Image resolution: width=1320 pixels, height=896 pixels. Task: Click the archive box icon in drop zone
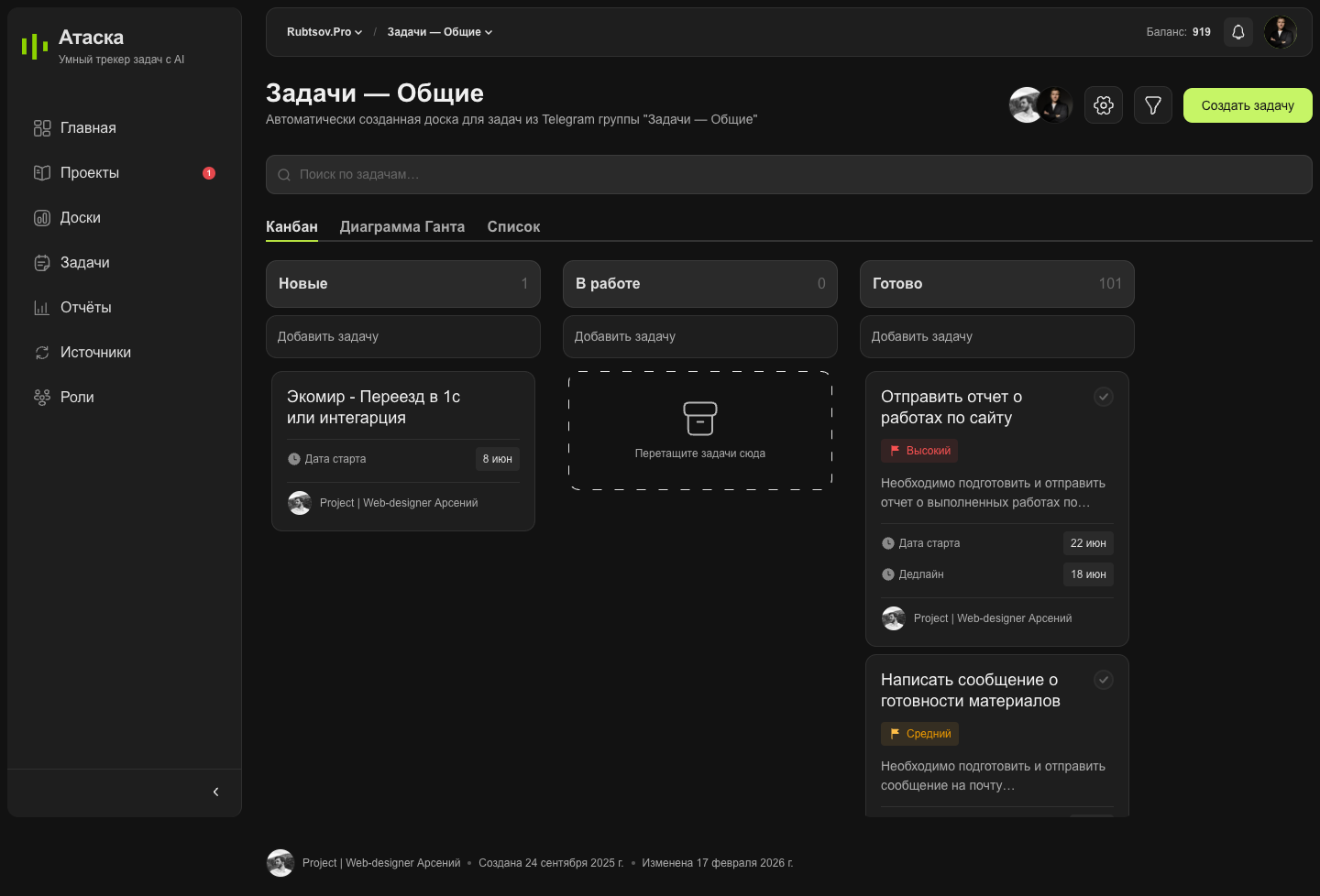(700, 419)
